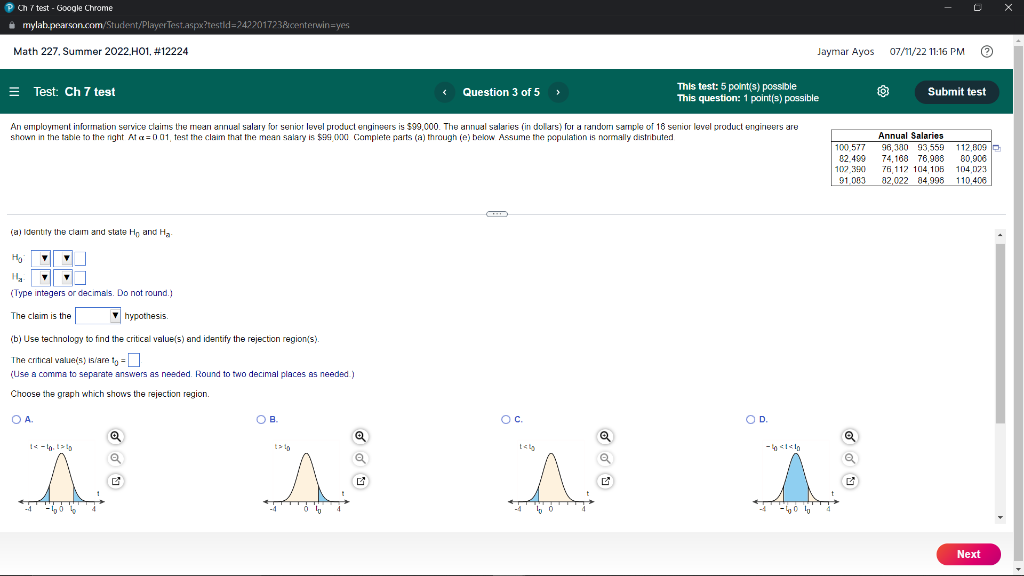
Task: Open graph A in a new window
Action: 116,481
